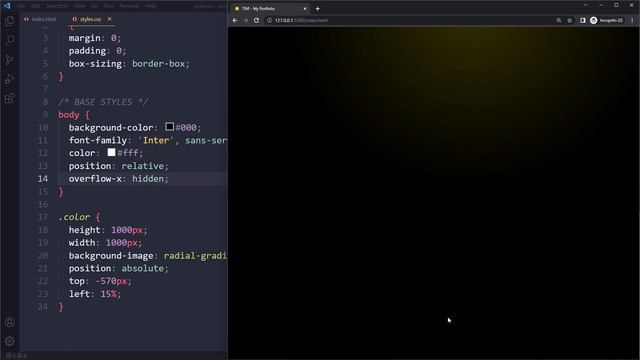Open the Selection menu

56,6
